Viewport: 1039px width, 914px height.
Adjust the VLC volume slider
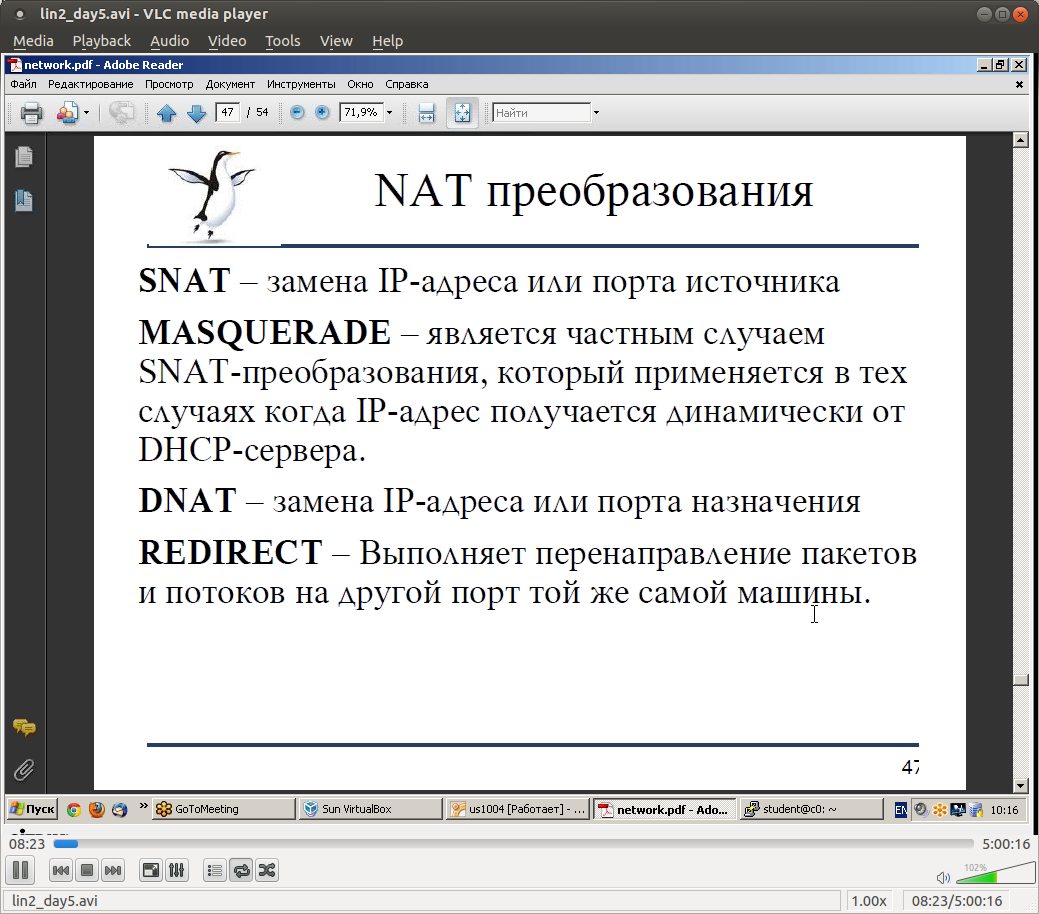click(x=990, y=876)
